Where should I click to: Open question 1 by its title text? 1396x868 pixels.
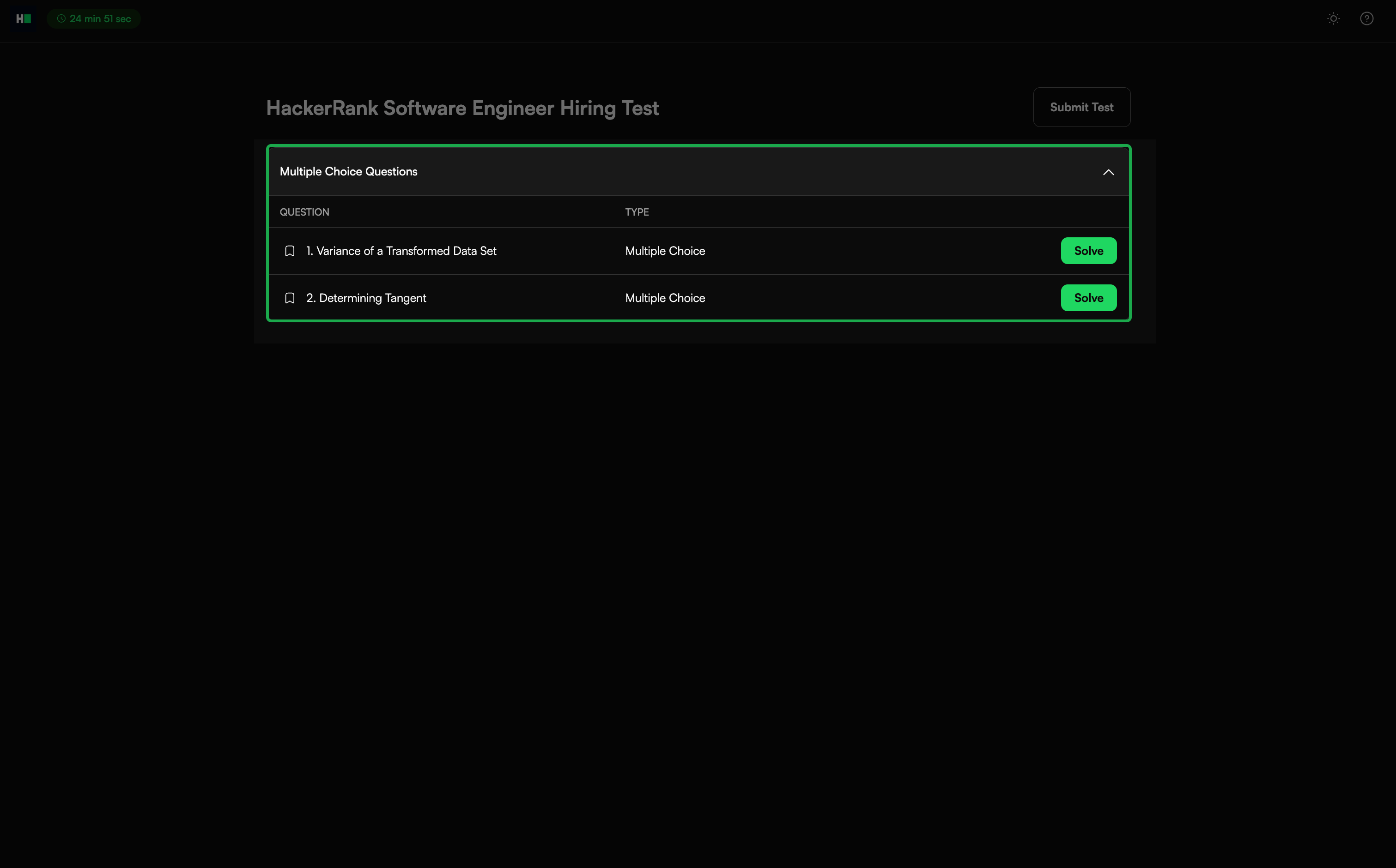pyautogui.click(x=401, y=251)
